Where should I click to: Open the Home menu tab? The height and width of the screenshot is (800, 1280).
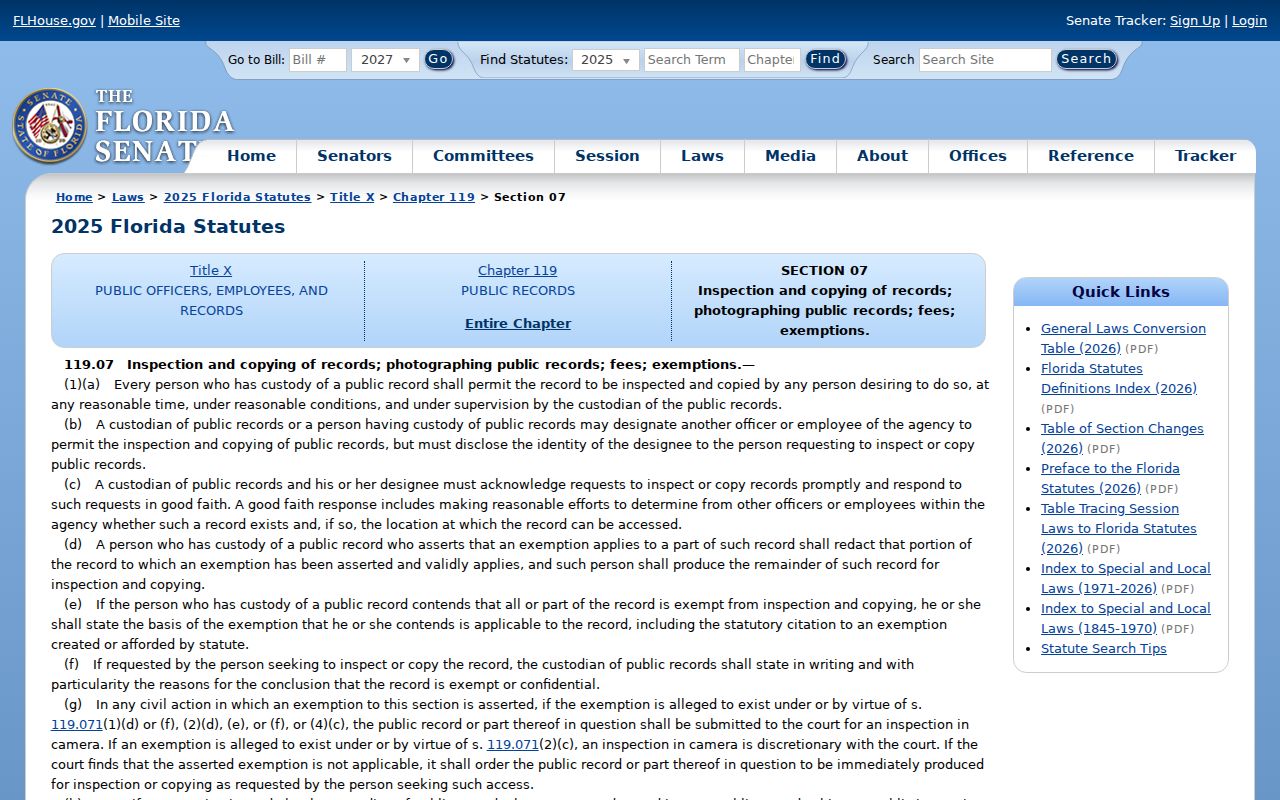(x=251, y=156)
